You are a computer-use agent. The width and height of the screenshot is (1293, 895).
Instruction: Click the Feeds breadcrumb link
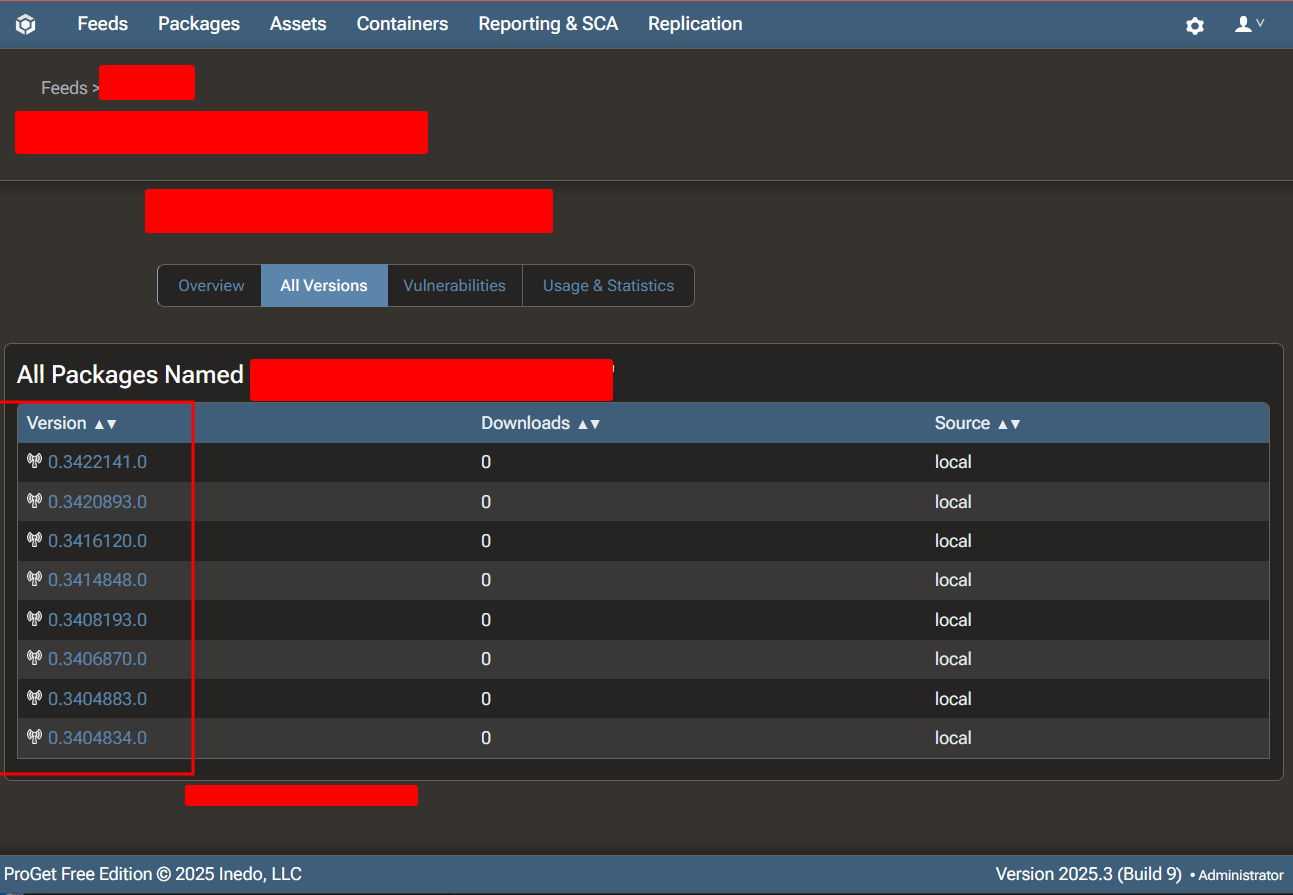point(64,88)
